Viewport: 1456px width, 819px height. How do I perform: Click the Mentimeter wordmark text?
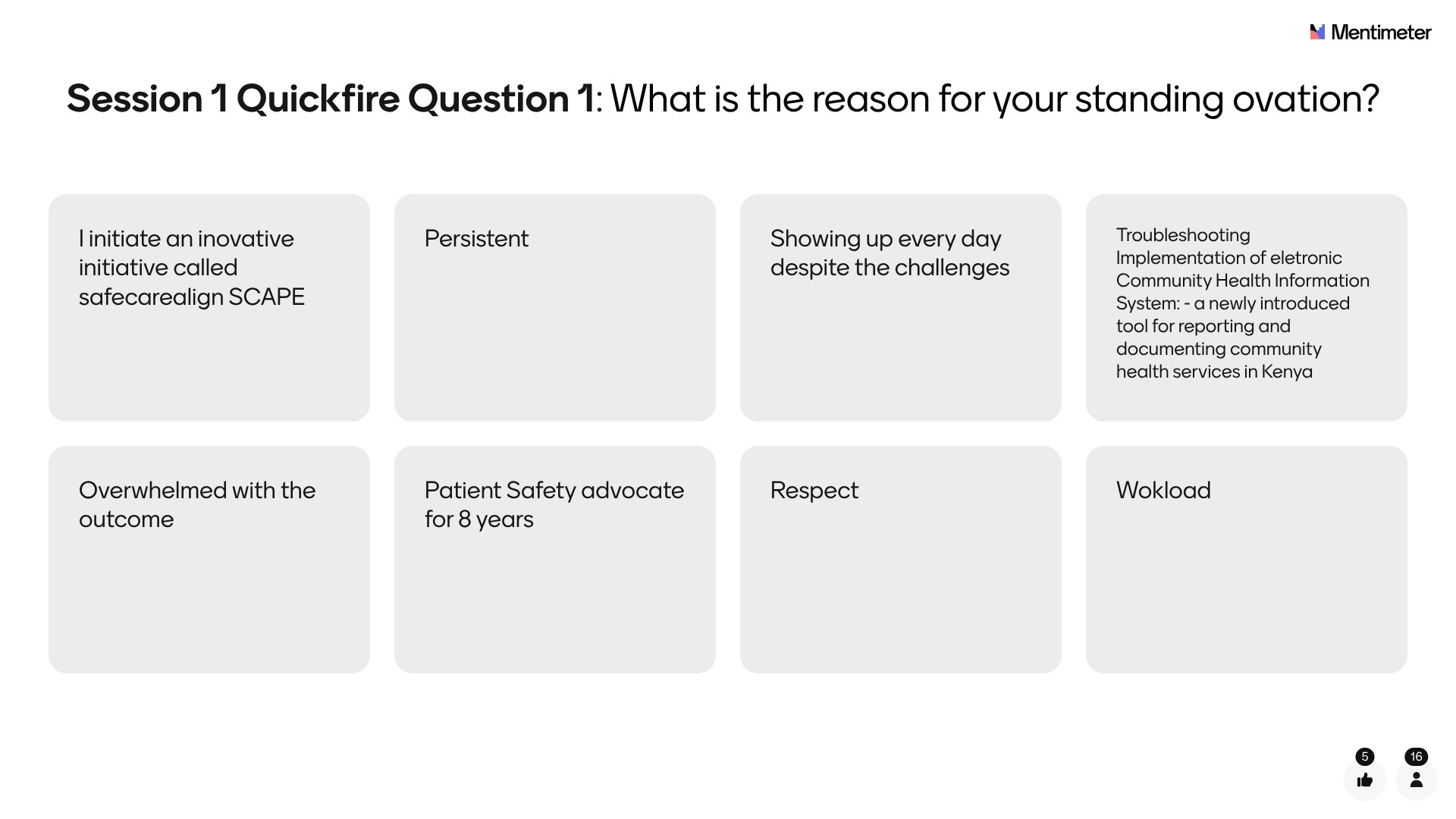(x=1381, y=32)
